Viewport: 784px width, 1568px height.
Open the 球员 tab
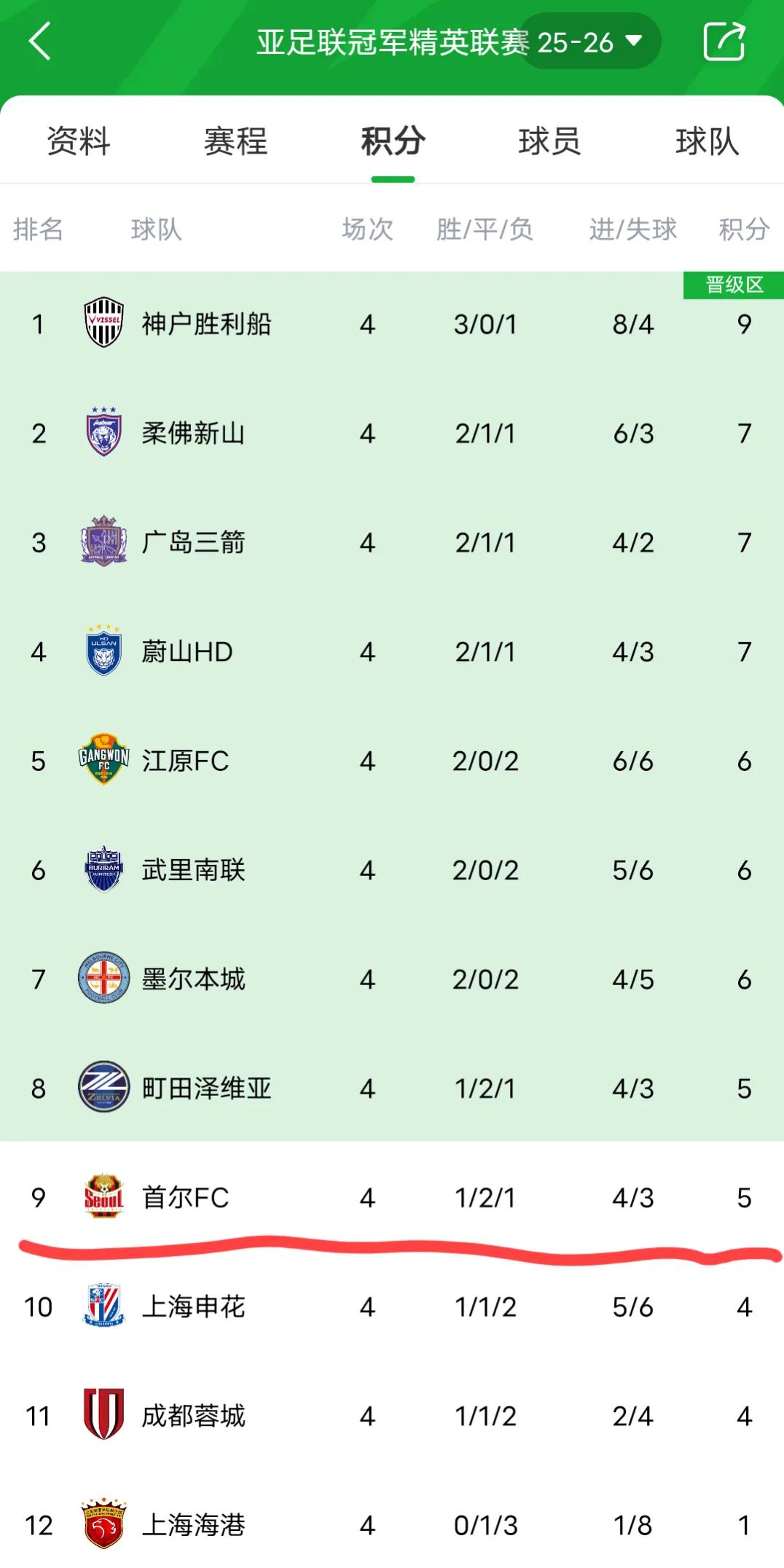click(549, 141)
